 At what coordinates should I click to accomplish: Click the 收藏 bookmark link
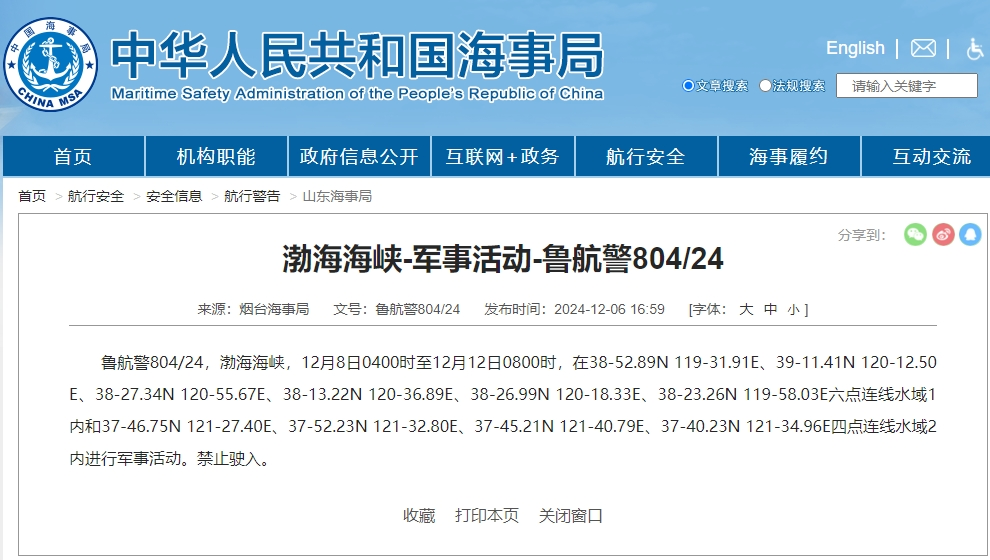419,516
